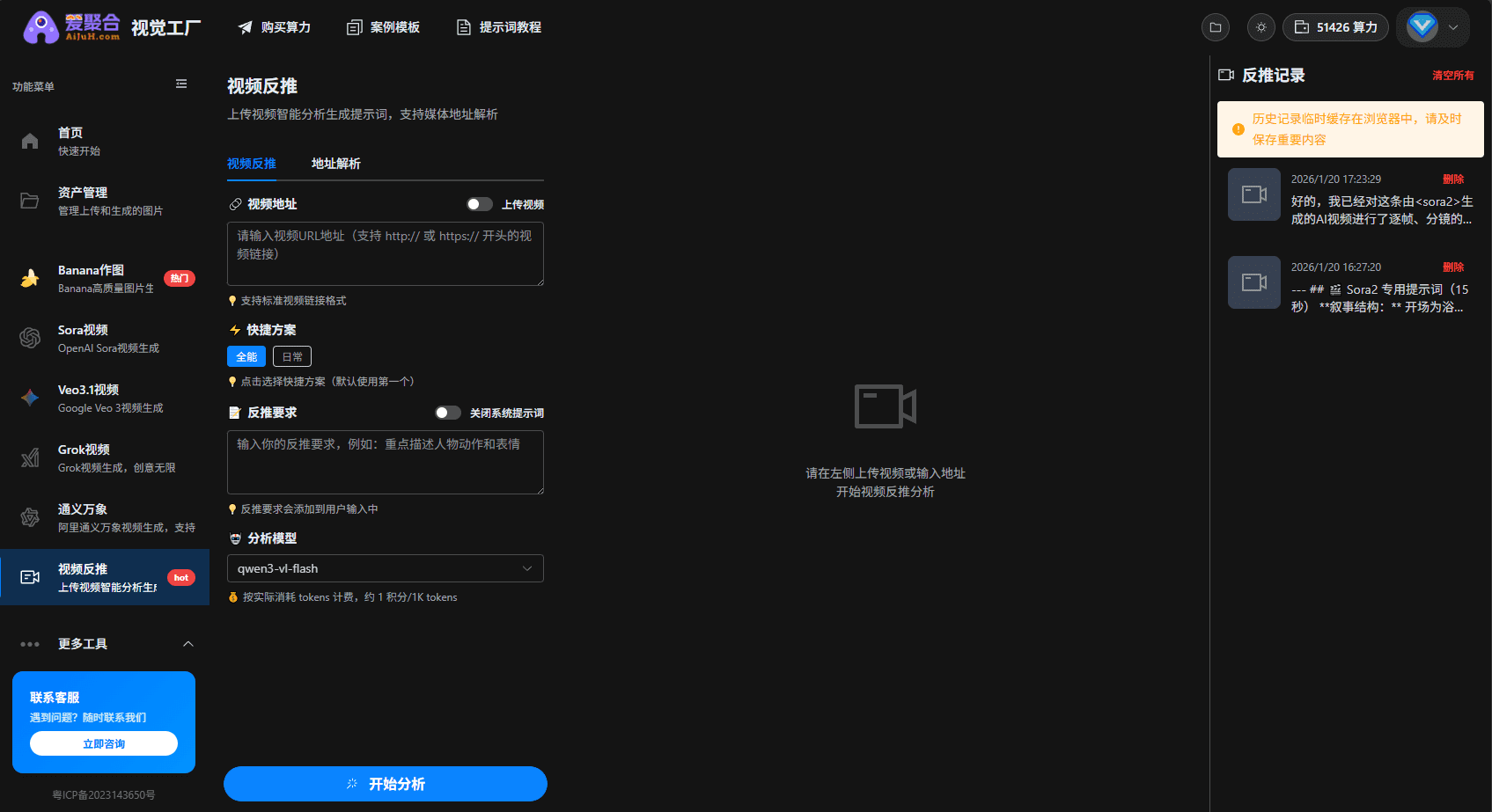Image resolution: width=1492 pixels, height=812 pixels.
Task: Enable the 上传视频 upload toggle
Action: point(479,203)
